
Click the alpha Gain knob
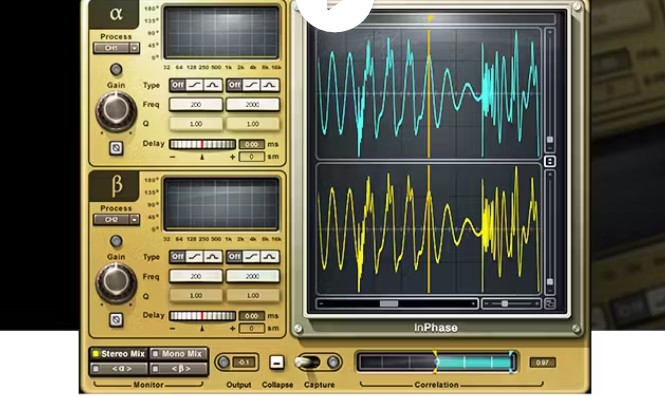tap(116, 110)
